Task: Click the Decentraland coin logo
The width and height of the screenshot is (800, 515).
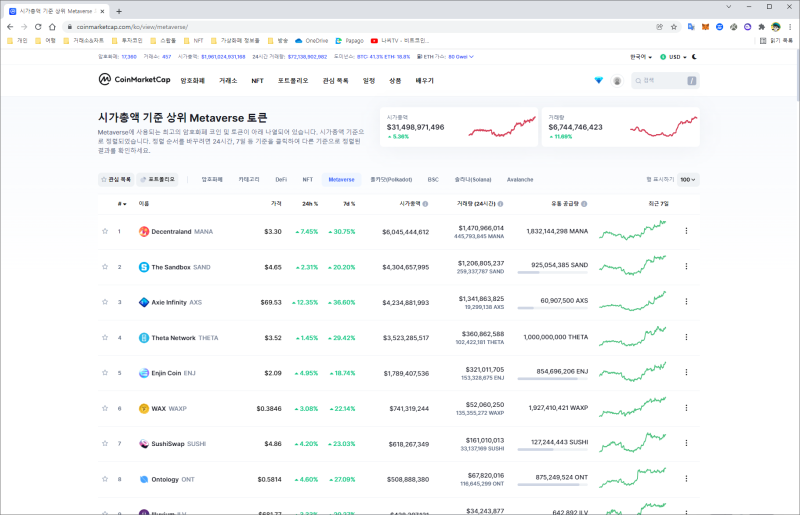Action: pos(144,231)
